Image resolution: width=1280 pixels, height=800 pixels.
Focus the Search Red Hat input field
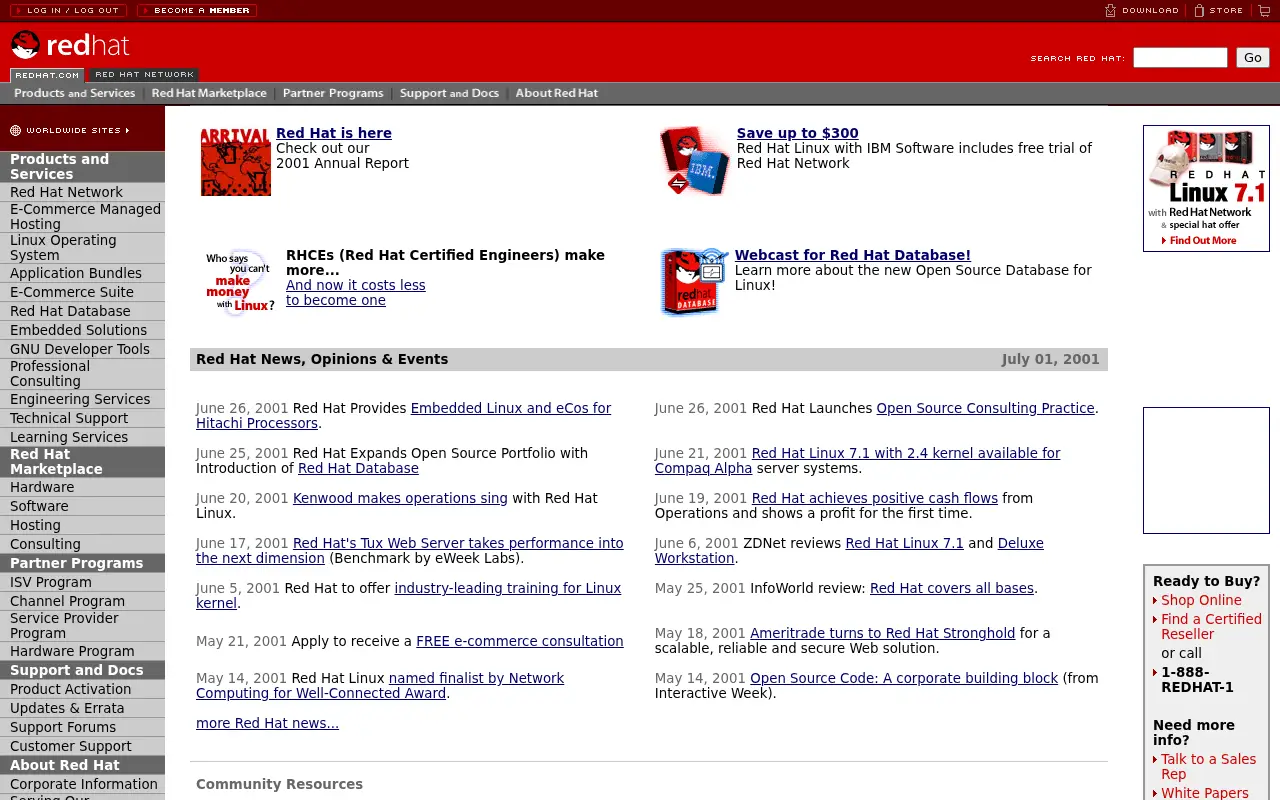pyautogui.click(x=1180, y=58)
